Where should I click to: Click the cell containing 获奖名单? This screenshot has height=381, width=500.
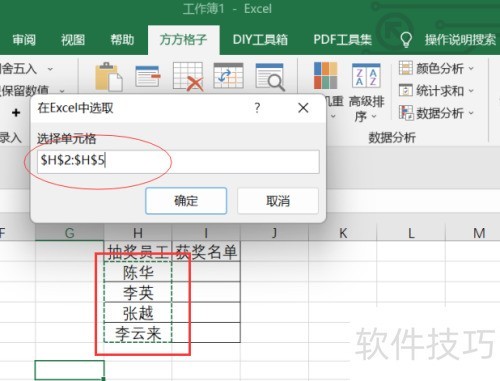click(x=206, y=251)
